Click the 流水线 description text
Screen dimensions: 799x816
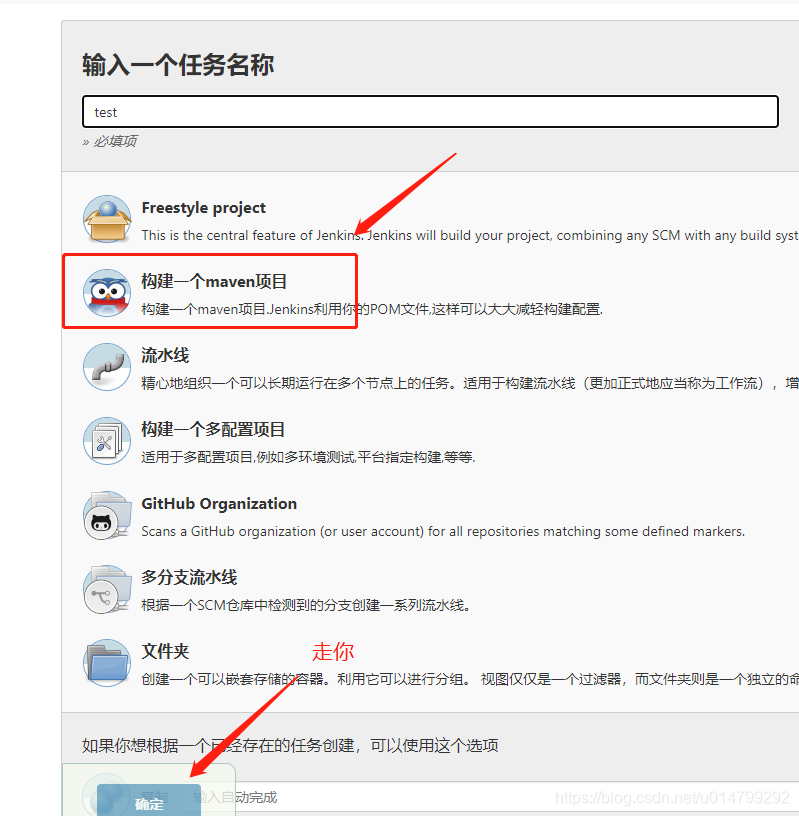point(470,384)
